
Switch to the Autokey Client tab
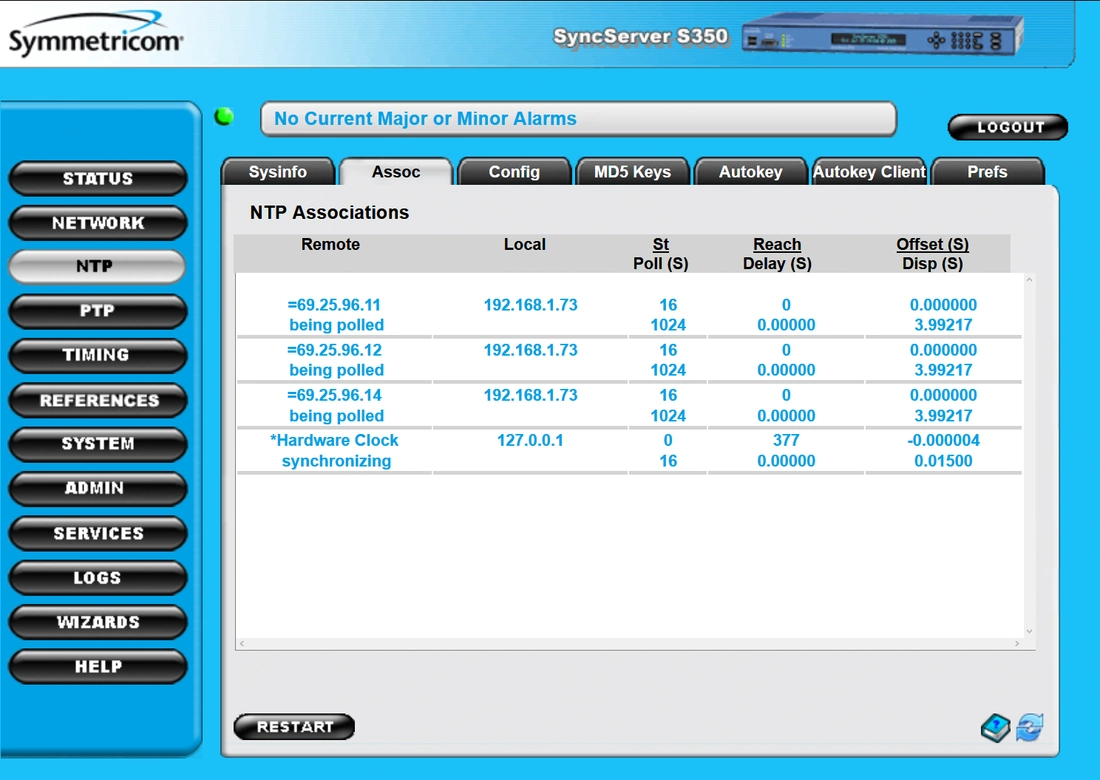[x=869, y=172]
